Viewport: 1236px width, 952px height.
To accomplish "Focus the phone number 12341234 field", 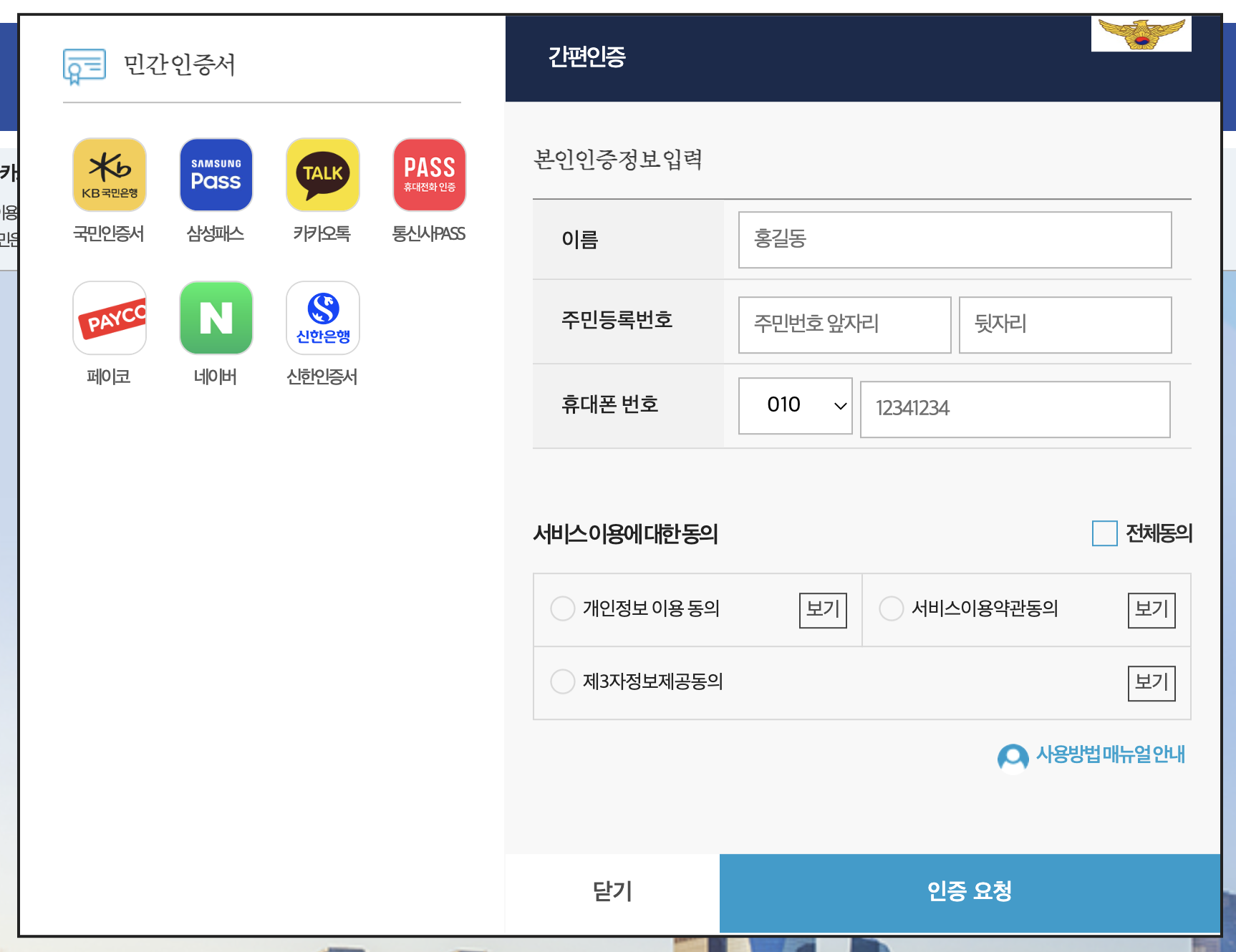I will [1015, 409].
